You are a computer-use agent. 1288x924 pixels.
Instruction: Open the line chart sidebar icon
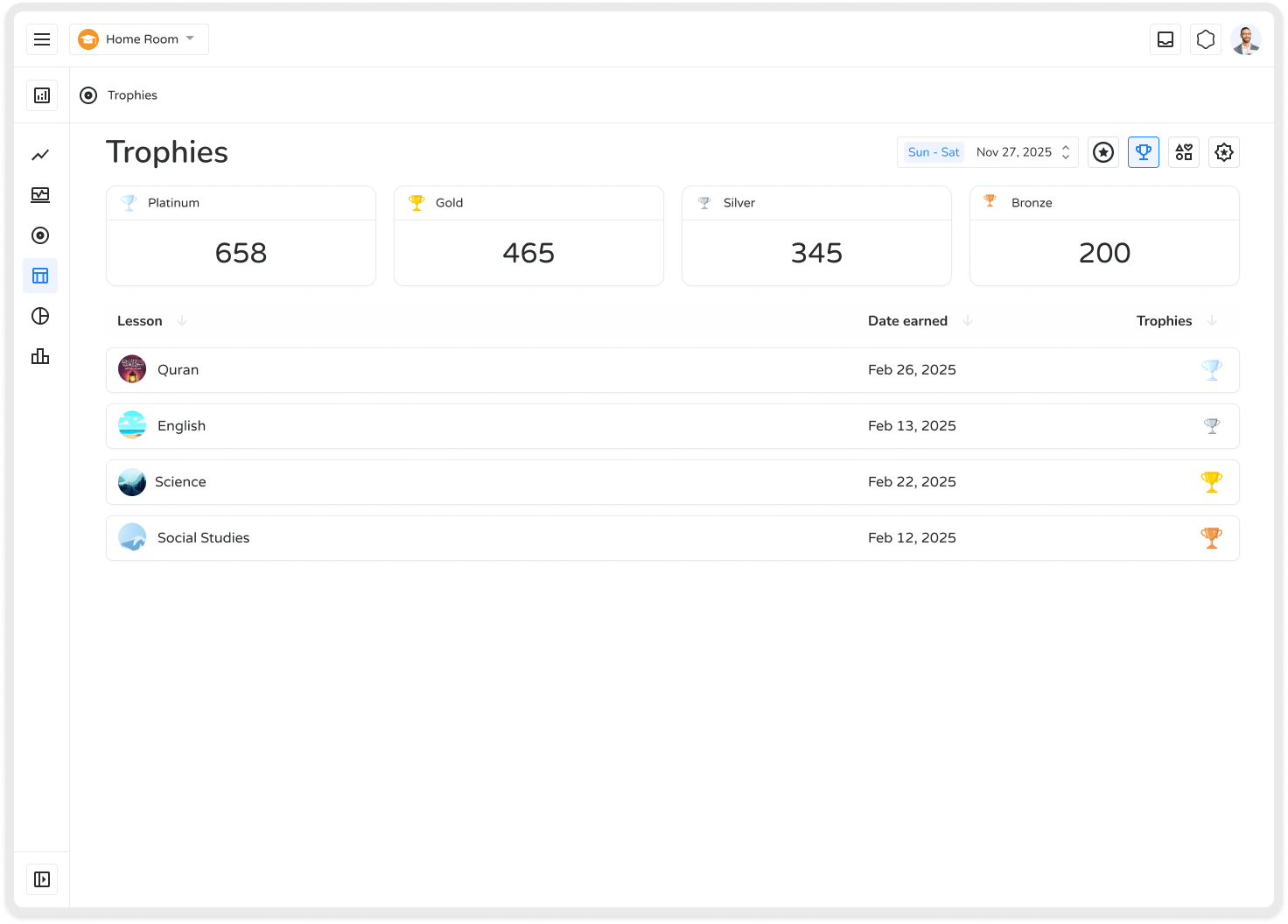40,155
